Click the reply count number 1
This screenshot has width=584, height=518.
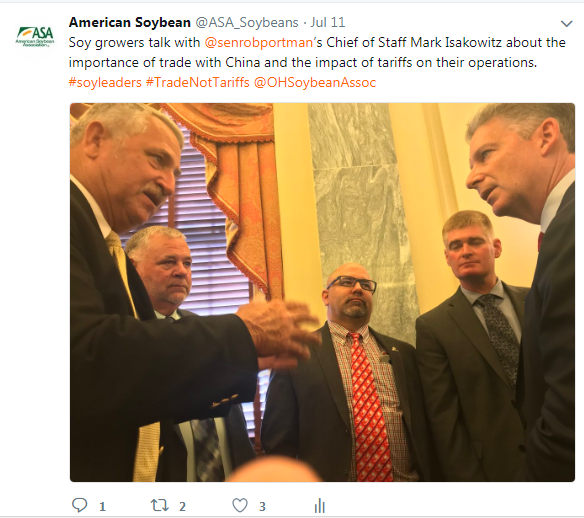(102, 506)
